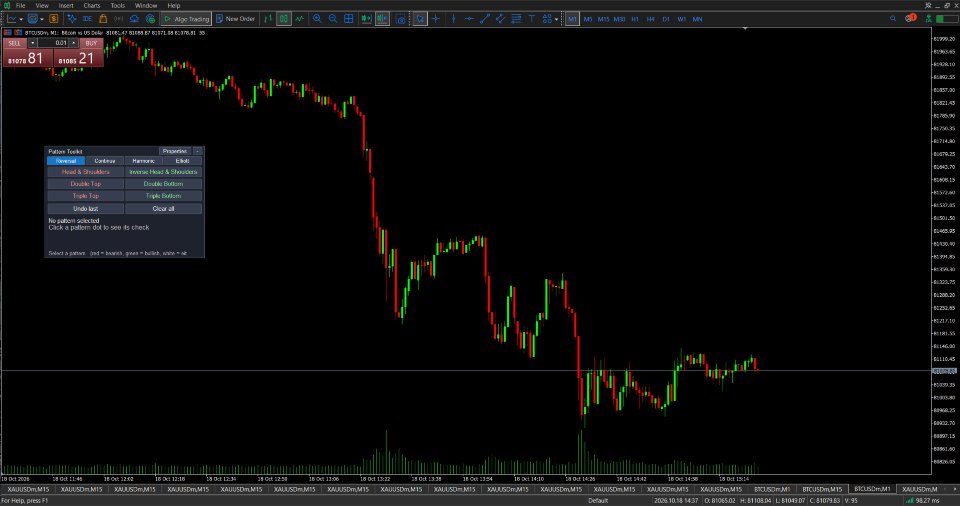Screen dimensions: 960x506
Task: Click the Double Bottom pattern button
Action: pyautogui.click(x=163, y=184)
